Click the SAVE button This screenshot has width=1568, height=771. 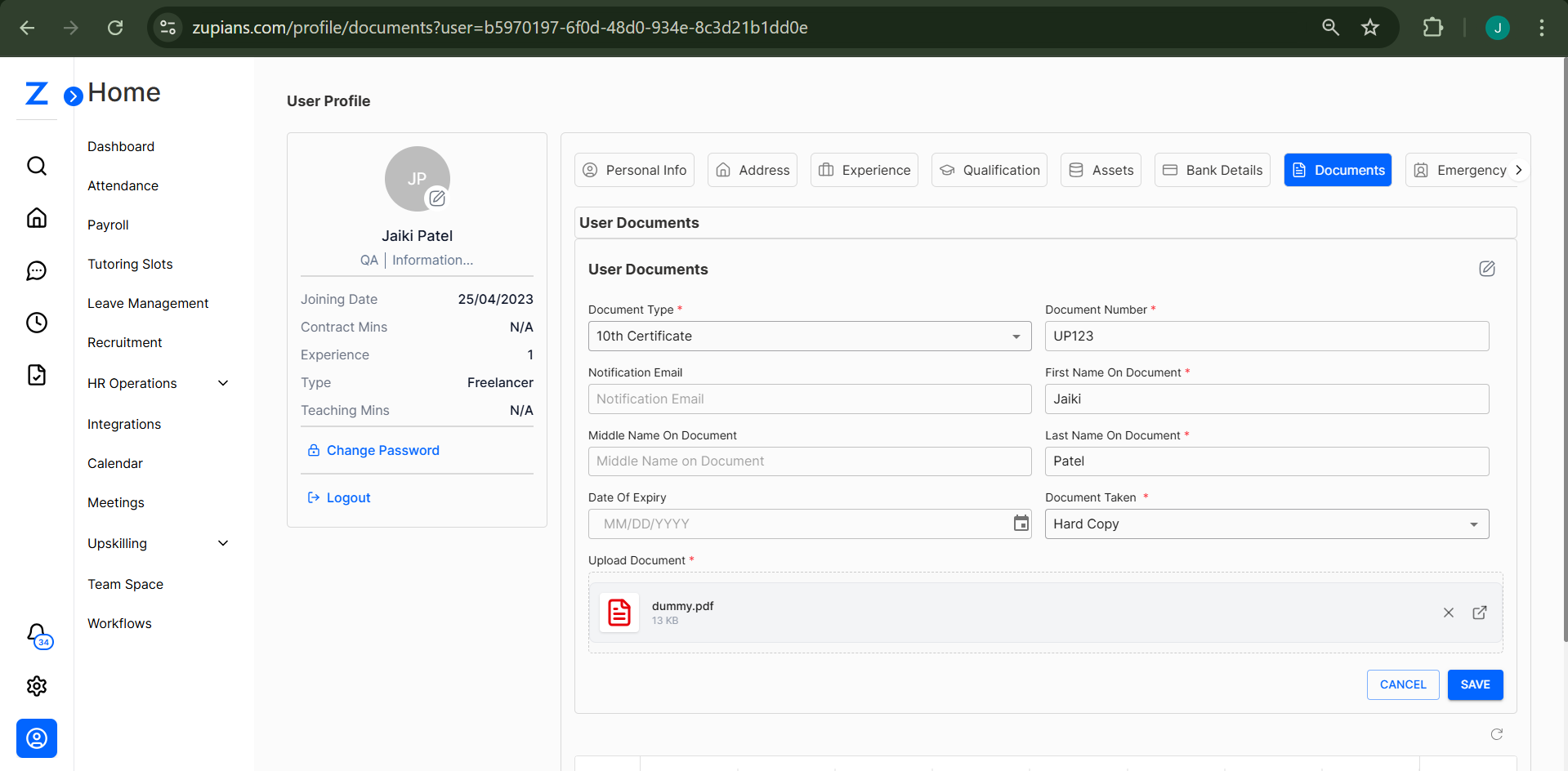click(x=1475, y=684)
